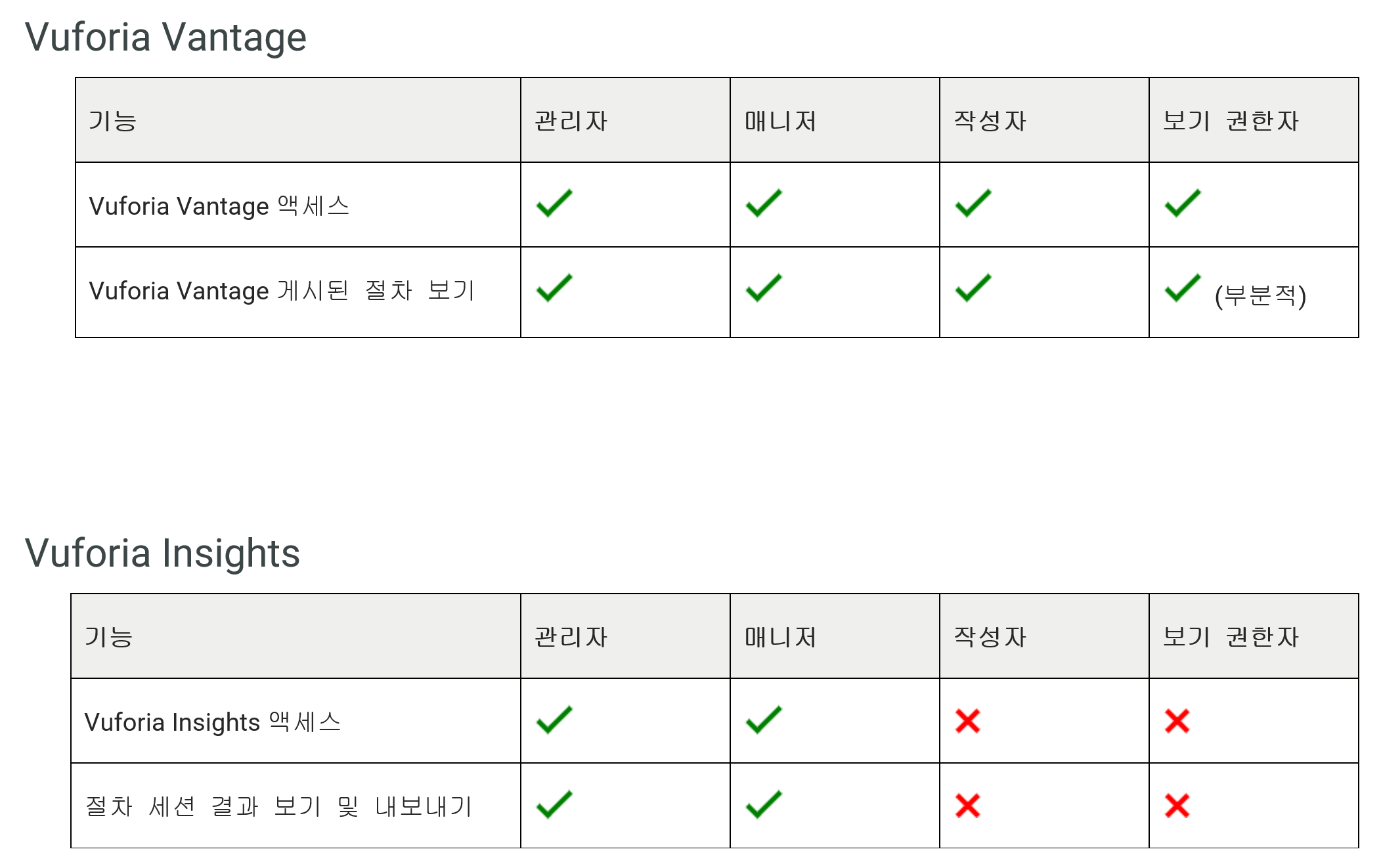Select the Vuforia Vantage heading
Viewport: 1381px width, 868px height.
point(165,37)
